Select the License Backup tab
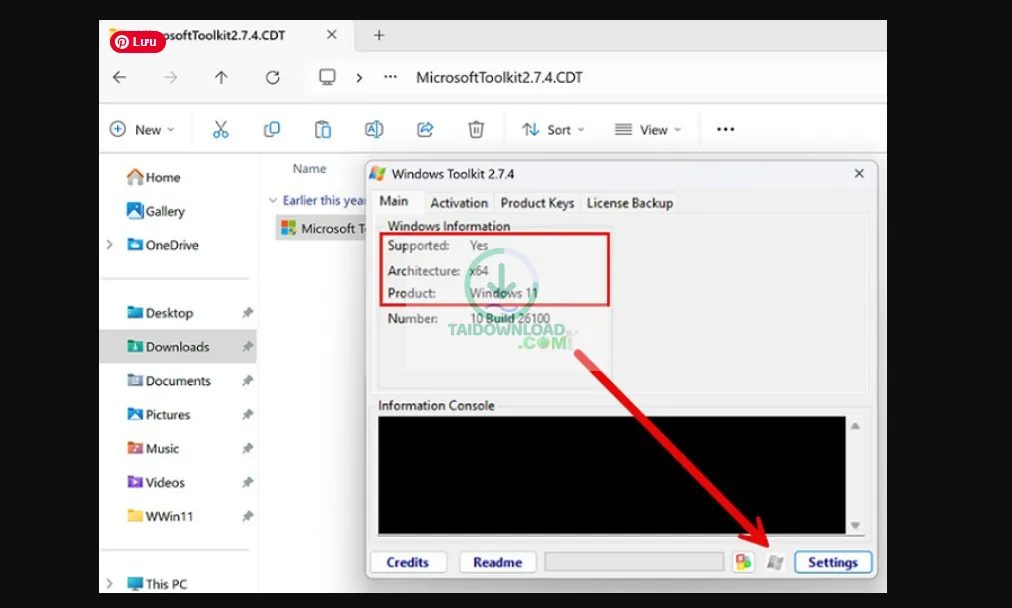The image size is (1012, 608). (629, 203)
